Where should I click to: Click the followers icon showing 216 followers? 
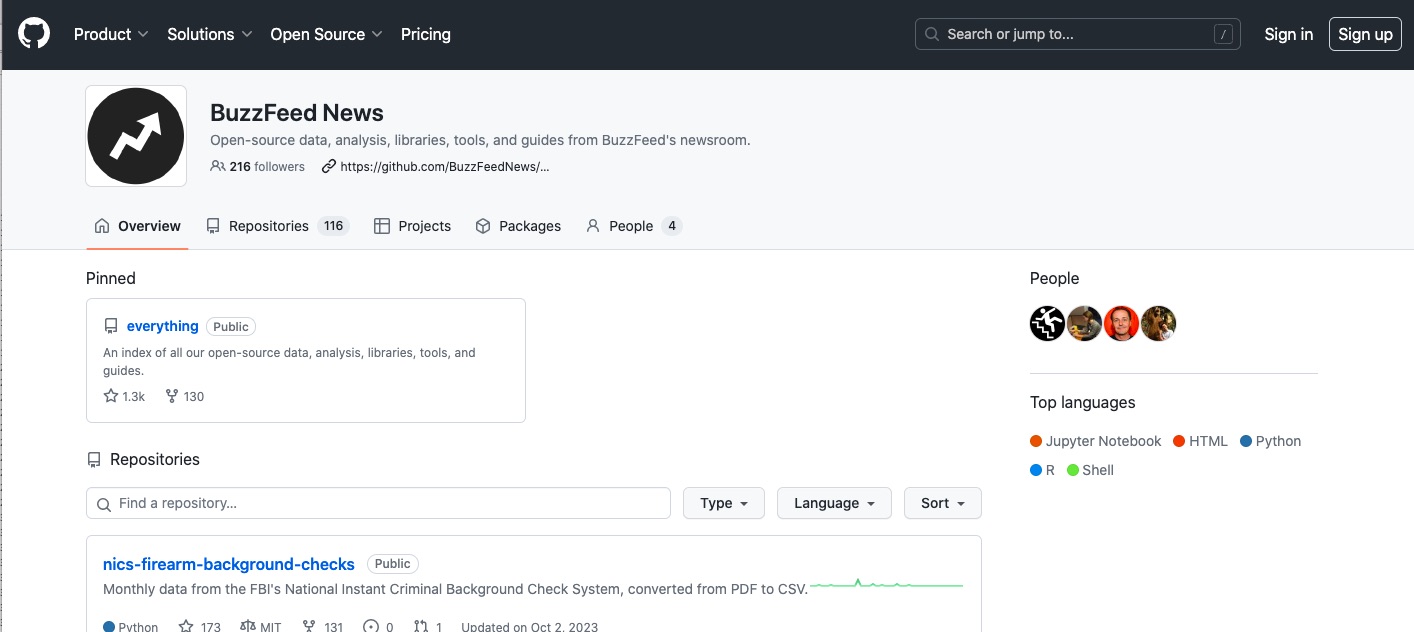217,167
